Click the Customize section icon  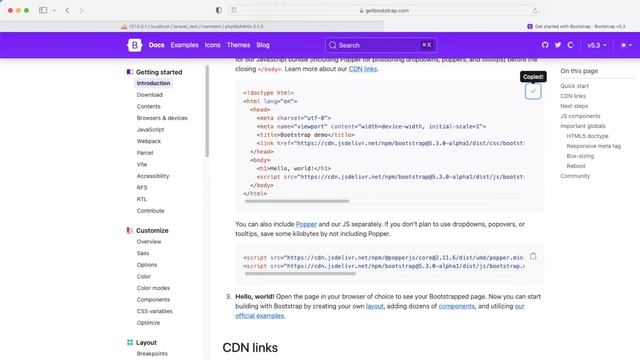click(130, 230)
